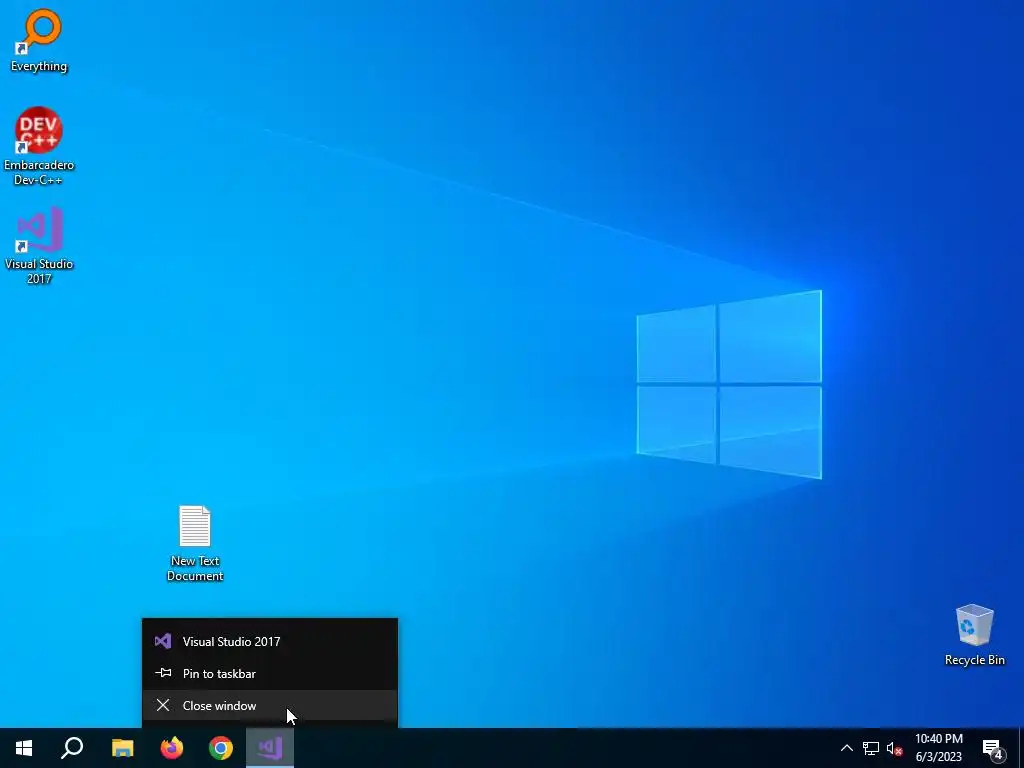Choose Visual Studio 2017 in jump list
The width and height of the screenshot is (1024, 768).
(x=270, y=641)
